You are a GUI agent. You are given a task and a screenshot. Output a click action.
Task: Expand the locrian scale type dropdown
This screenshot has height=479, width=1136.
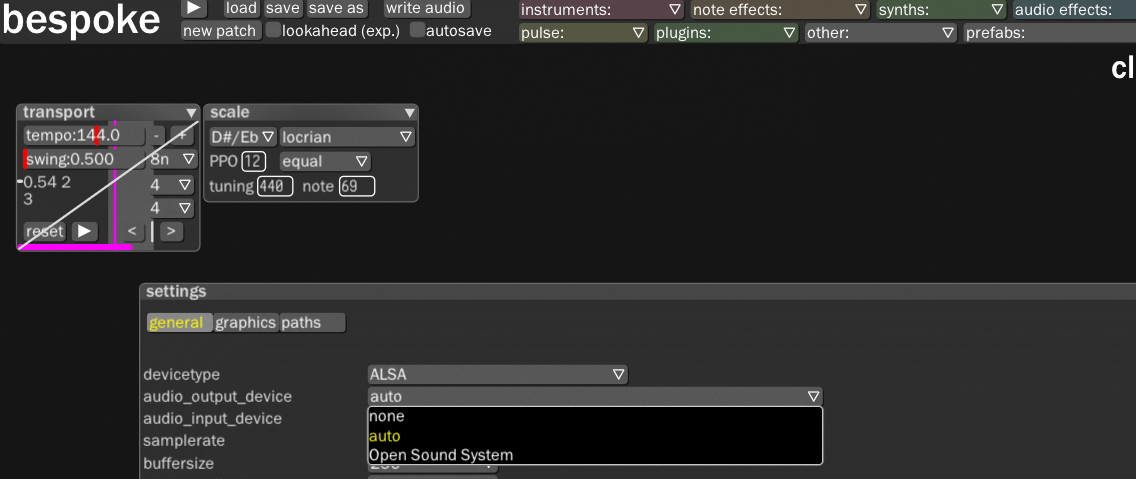[x=346, y=136]
